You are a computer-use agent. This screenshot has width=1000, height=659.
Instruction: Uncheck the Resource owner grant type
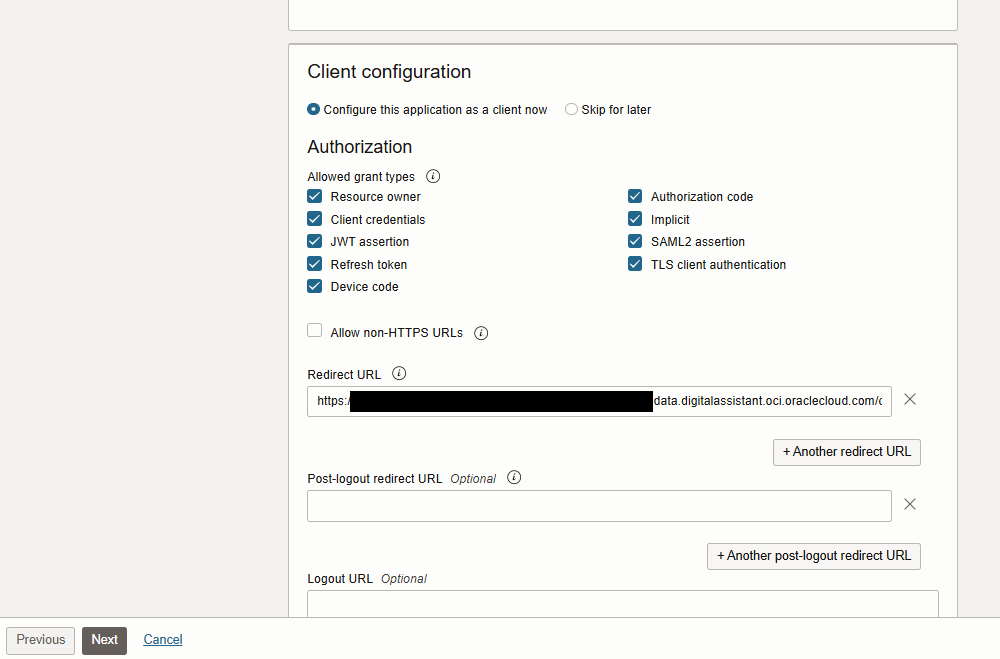315,197
